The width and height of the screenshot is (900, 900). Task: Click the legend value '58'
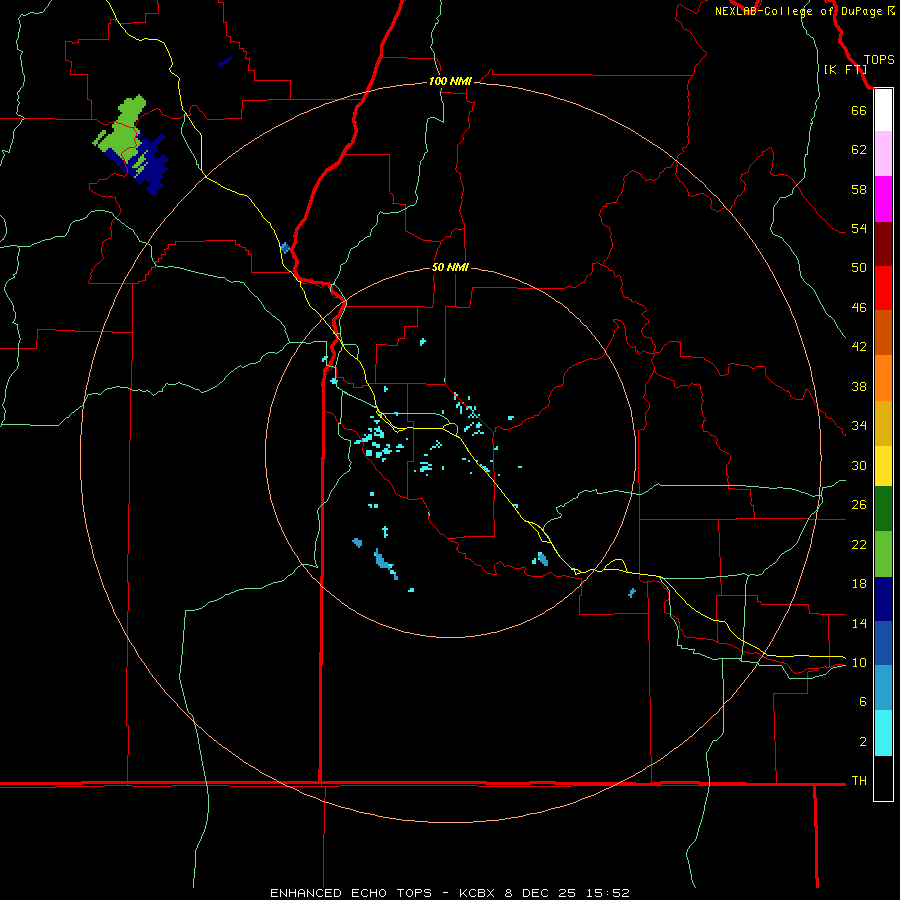[859, 189]
